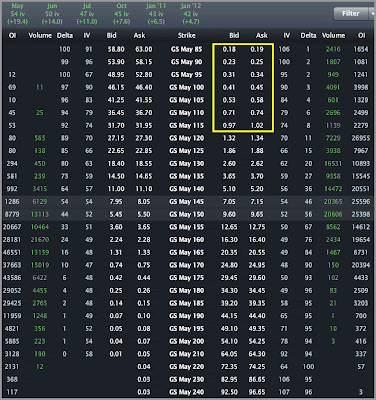The width and height of the screenshot is (376, 400).
Task: Select the GS May 210 strike
Action: point(187,354)
